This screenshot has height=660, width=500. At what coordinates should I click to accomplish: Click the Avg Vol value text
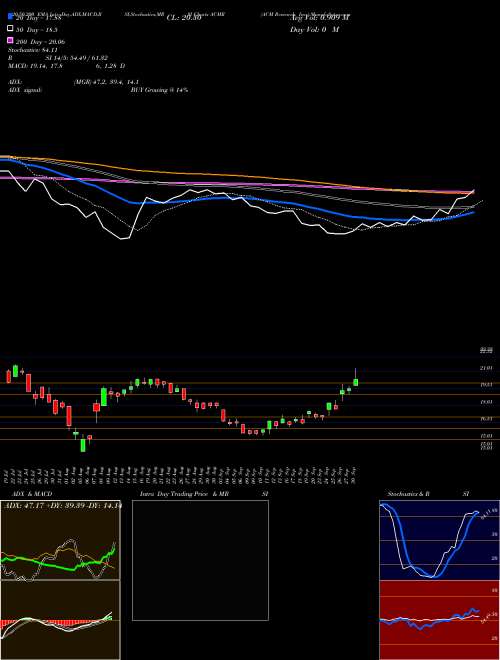(320, 17)
